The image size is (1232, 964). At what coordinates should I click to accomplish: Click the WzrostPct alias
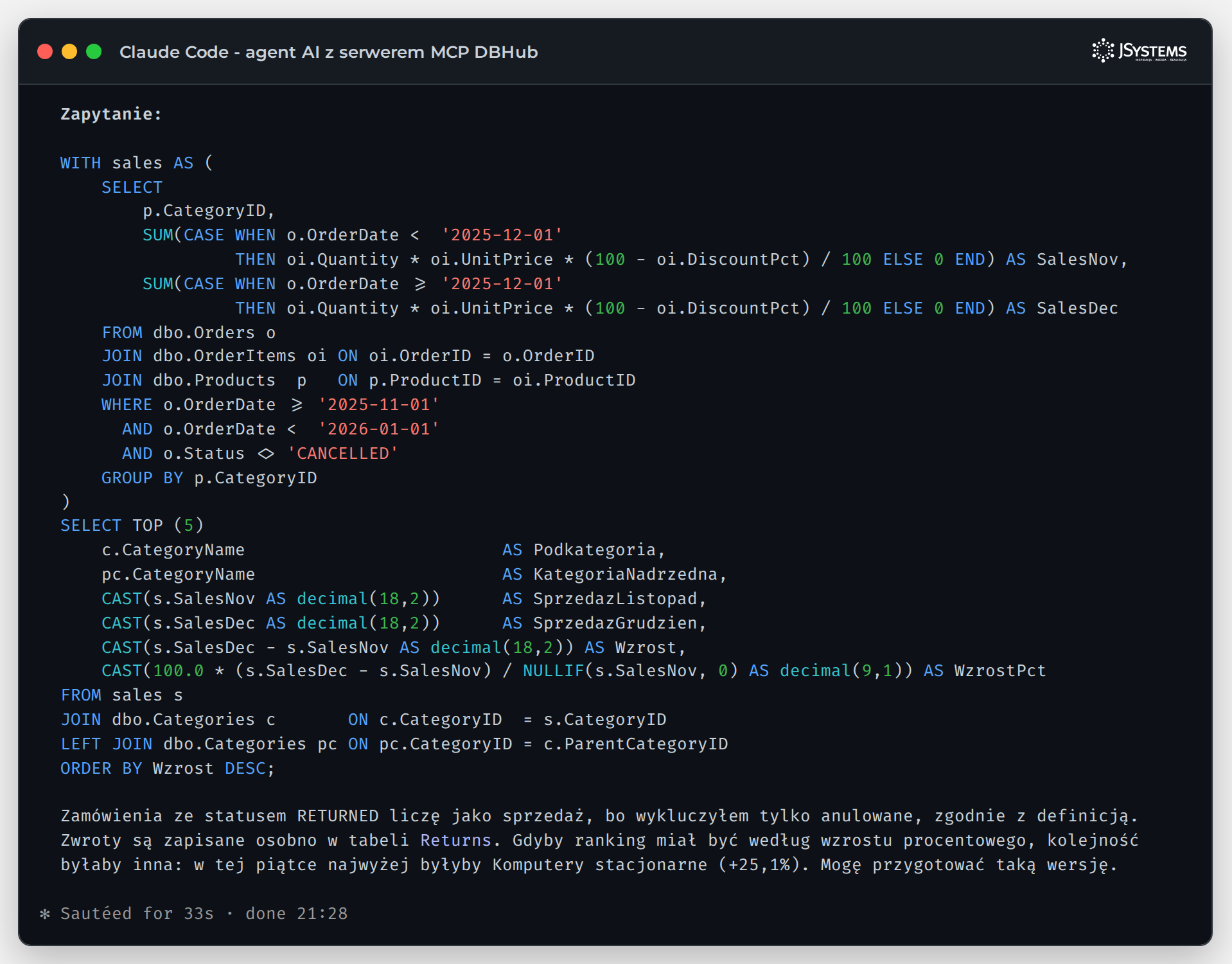(1000, 670)
